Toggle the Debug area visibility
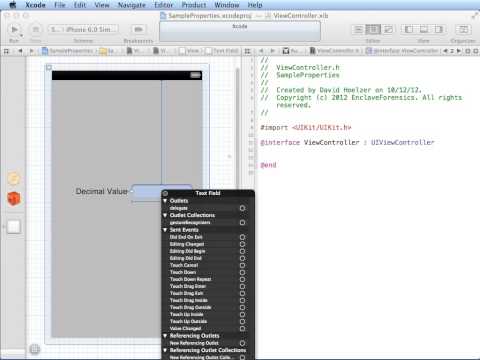480x360 pixels. 424,29
